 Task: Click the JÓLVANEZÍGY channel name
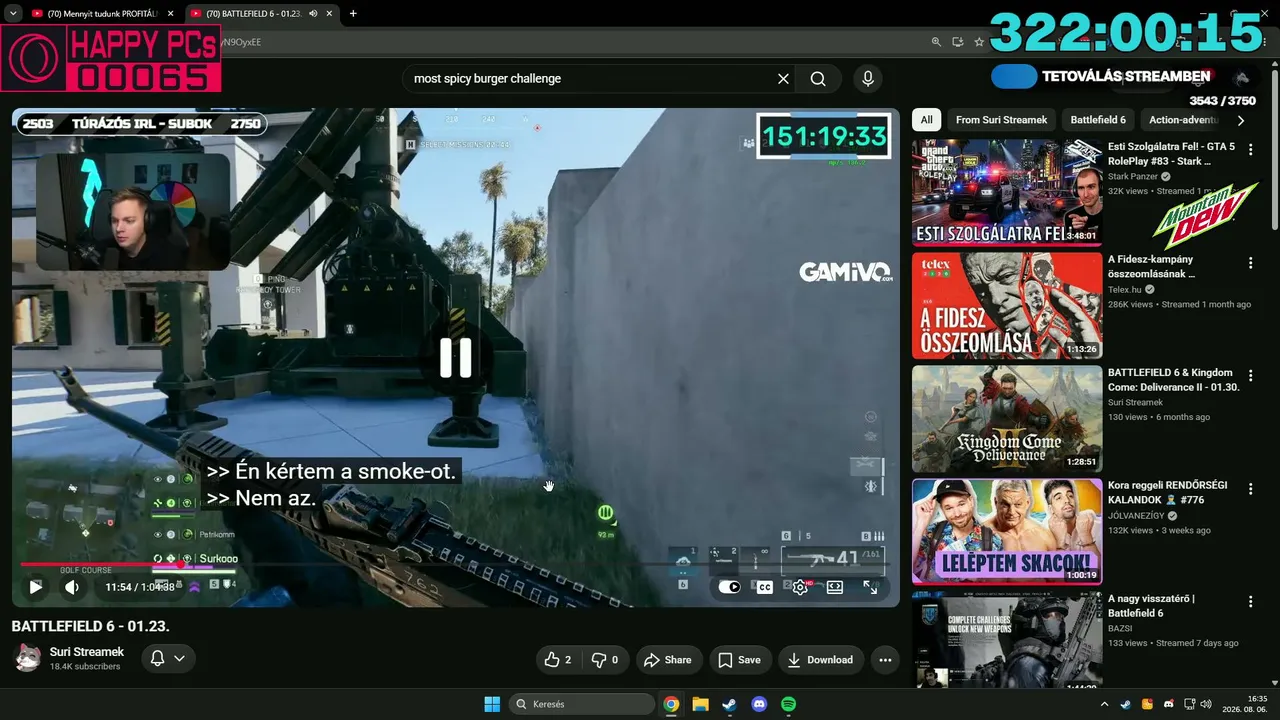coord(1136,516)
